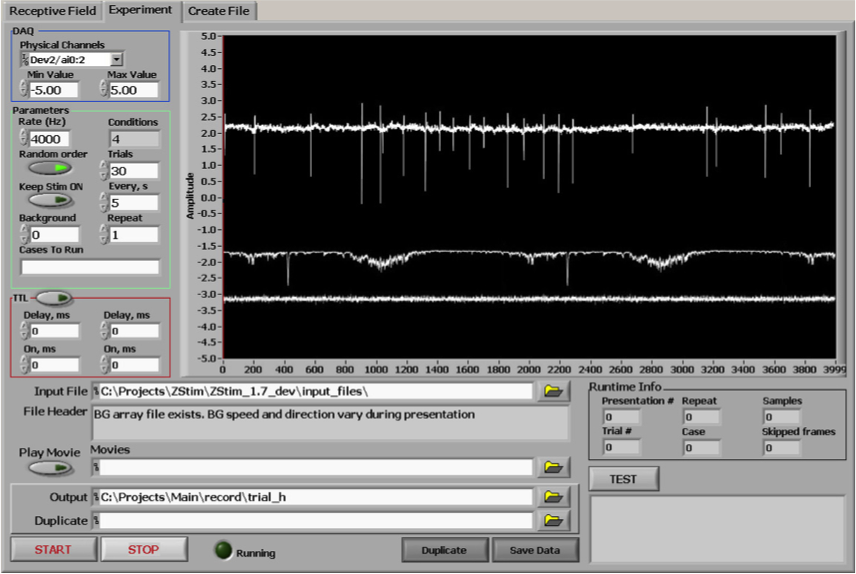This screenshot has height=574, width=856.
Task: Enable the TTL toggle switch
Action: 56,298
